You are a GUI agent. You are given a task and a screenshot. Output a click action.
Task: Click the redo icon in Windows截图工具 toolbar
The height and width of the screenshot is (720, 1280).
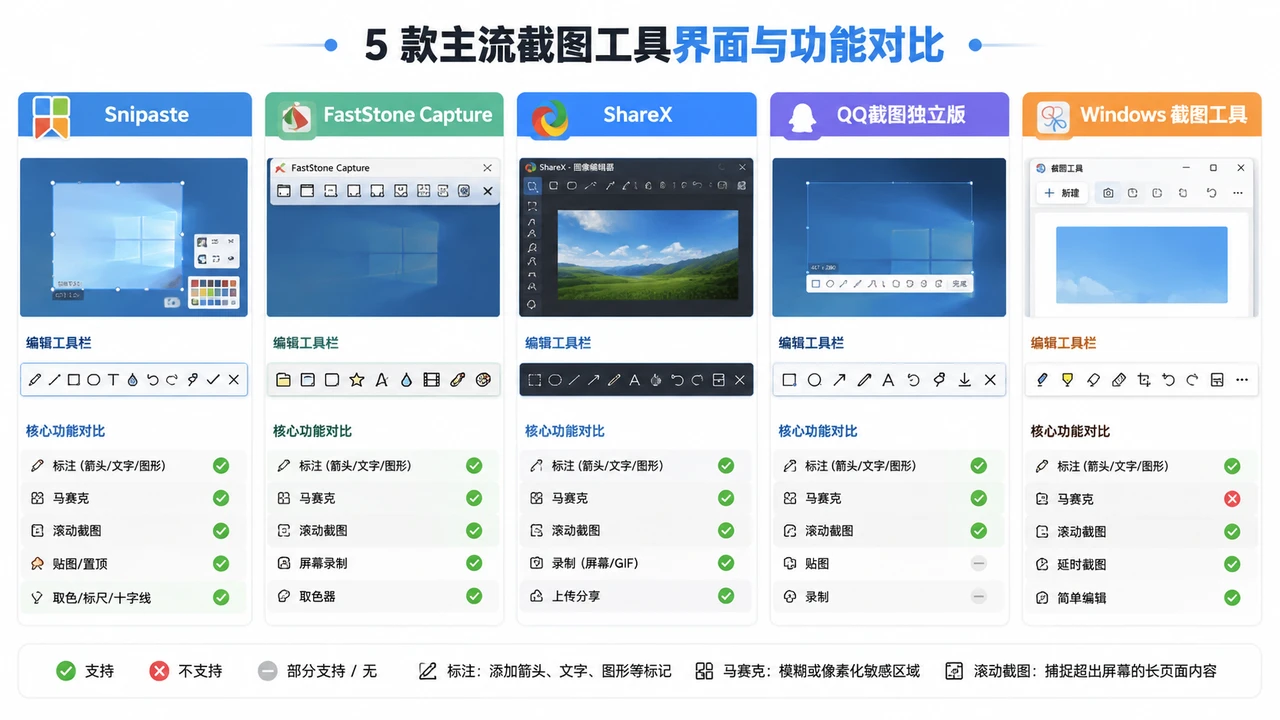[x=1192, y=380]
